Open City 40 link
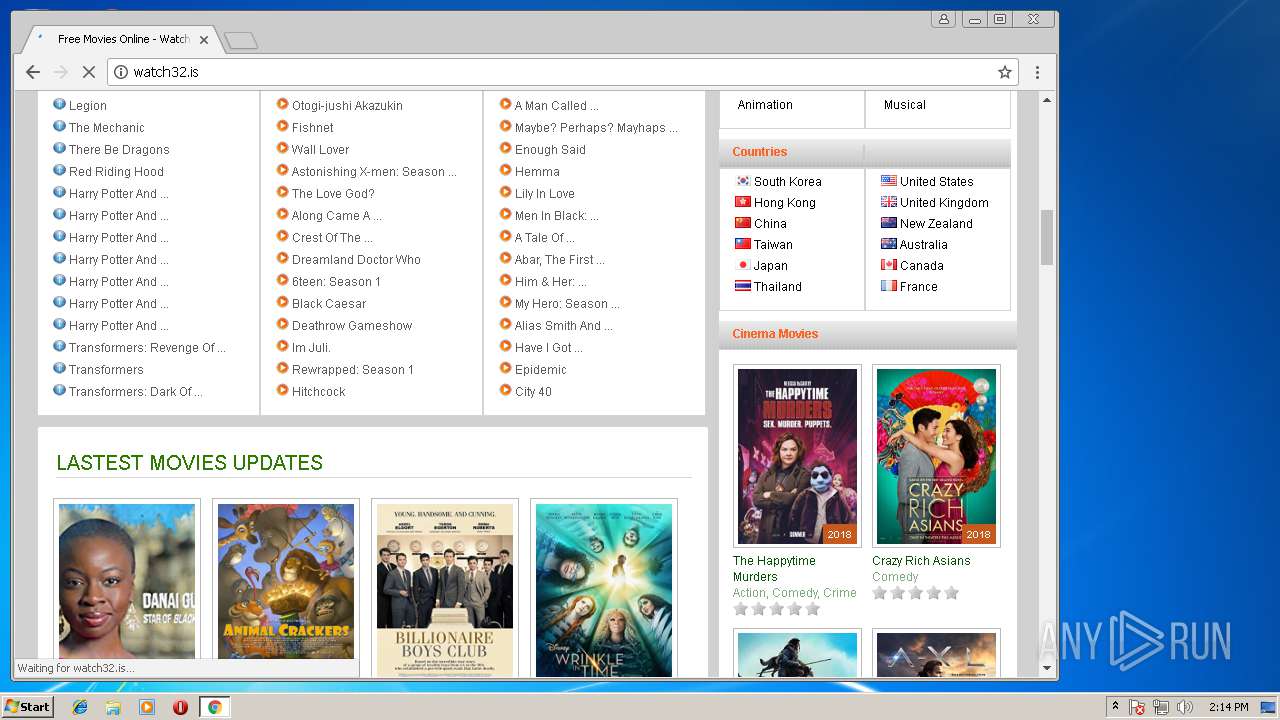1280x720 pixels. [x=533, y=392]
